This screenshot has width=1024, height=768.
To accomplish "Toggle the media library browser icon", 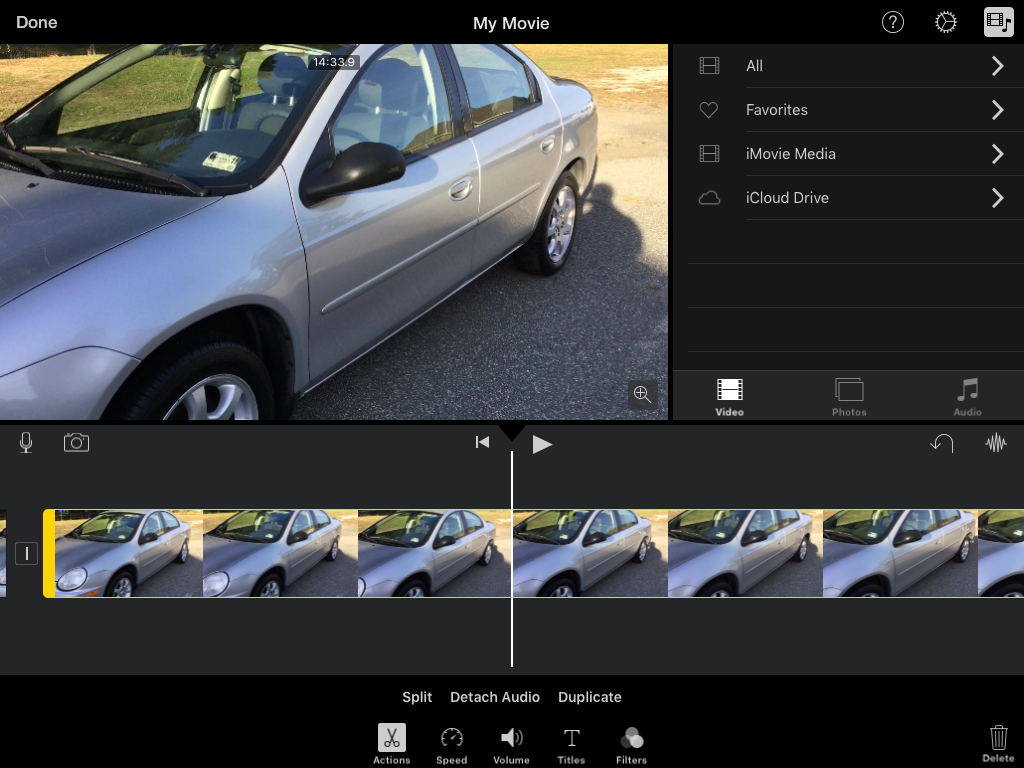I will (x=998, y=22).
